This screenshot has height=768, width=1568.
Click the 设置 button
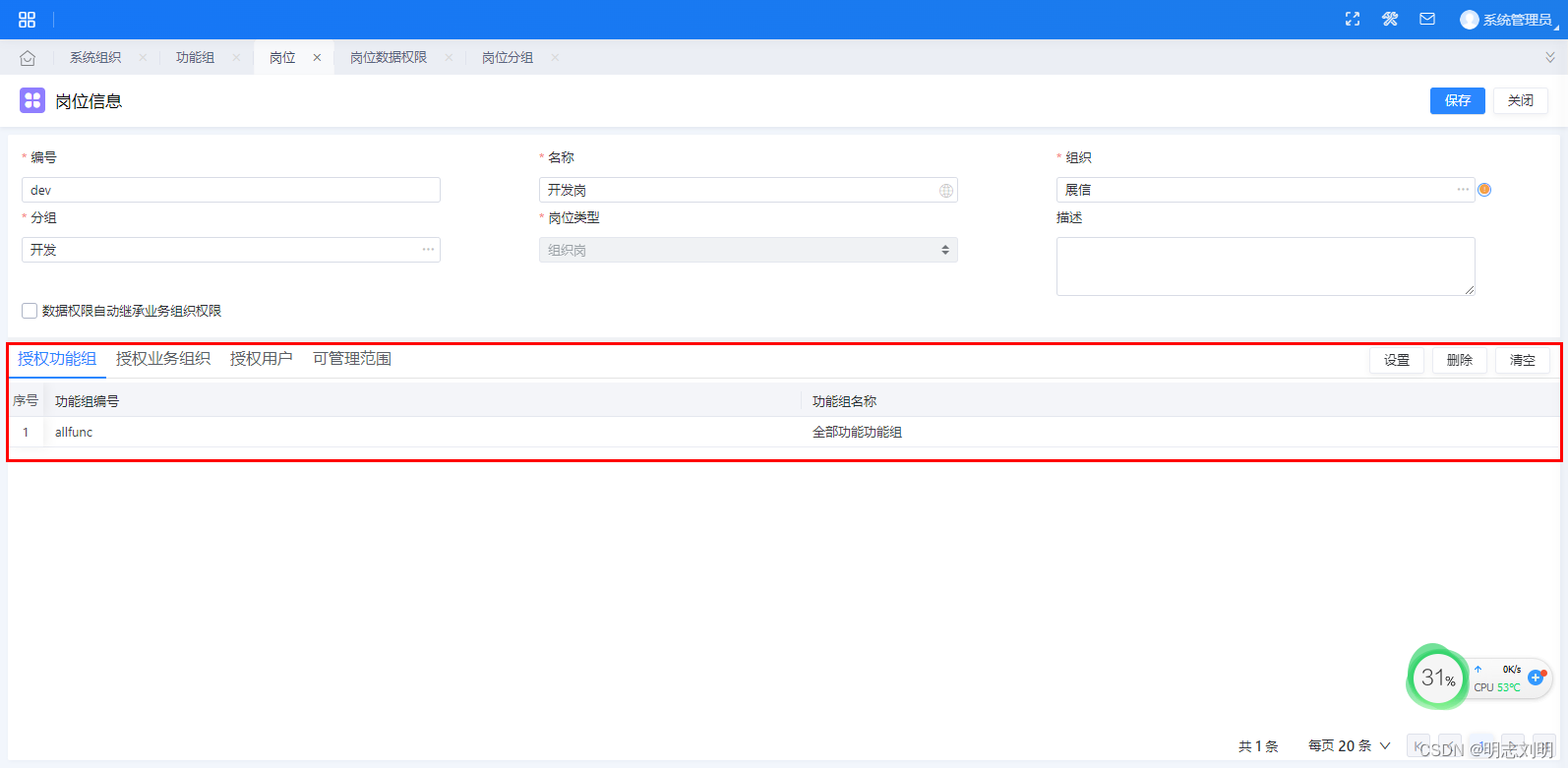pyautogui.click(x=1397, y=360)
